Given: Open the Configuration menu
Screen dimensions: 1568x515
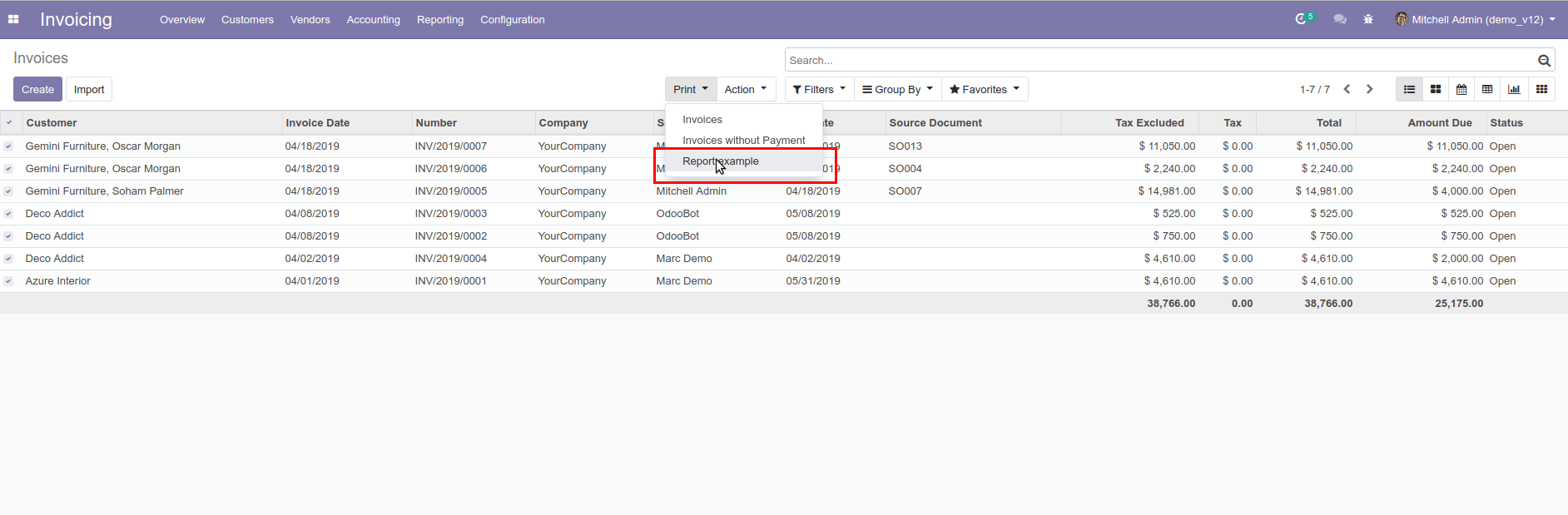Looking at the screenshot, I should pyautogui.click(x=513, y=19).
